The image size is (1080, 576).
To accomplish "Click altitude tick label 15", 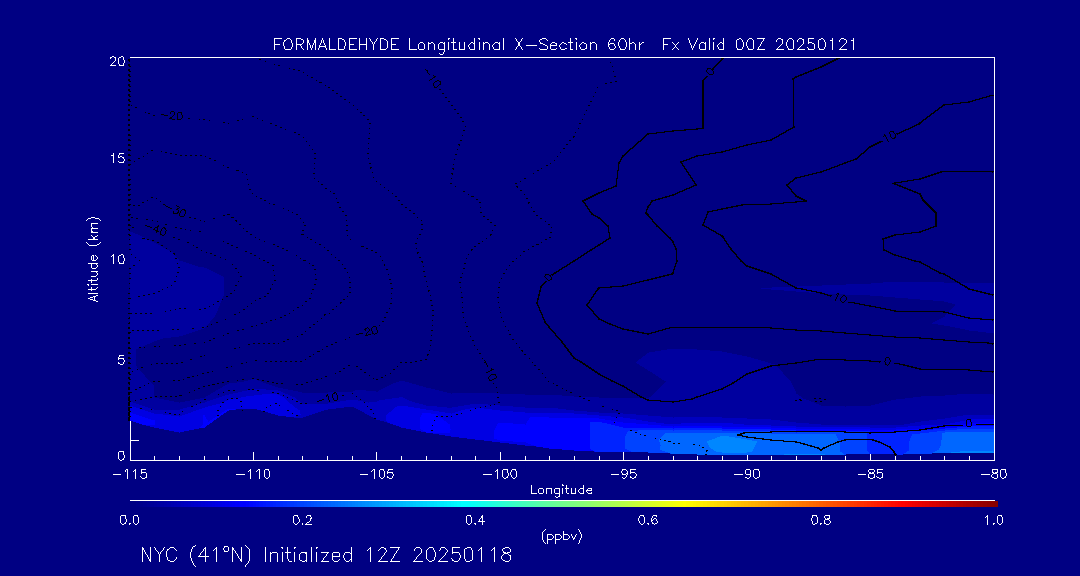I will 116,158.
